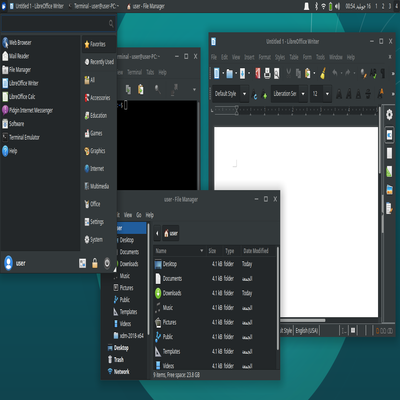Click the Save icon in Writer toolbar

click(243, 73)
